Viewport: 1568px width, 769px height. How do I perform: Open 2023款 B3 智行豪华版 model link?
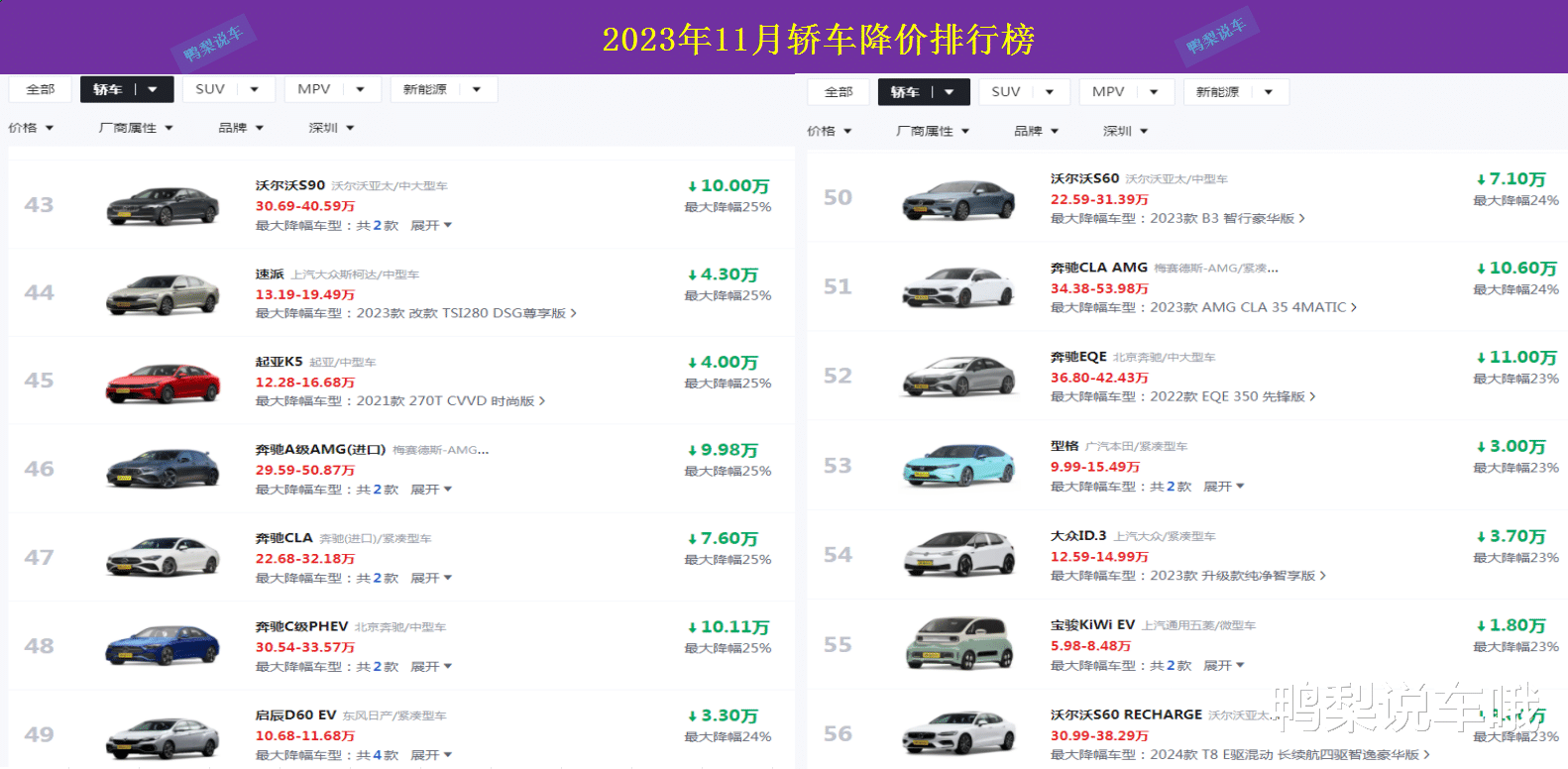[1226, 219]
